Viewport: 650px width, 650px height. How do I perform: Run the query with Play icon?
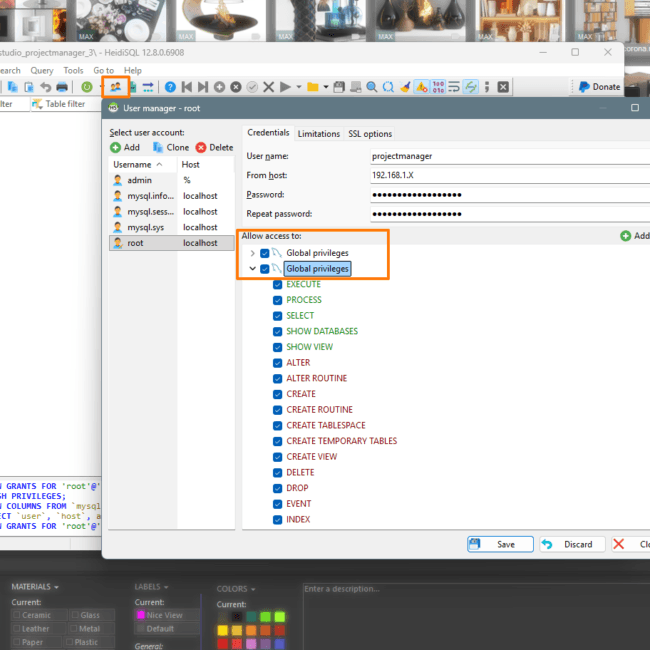pos(285,87)
